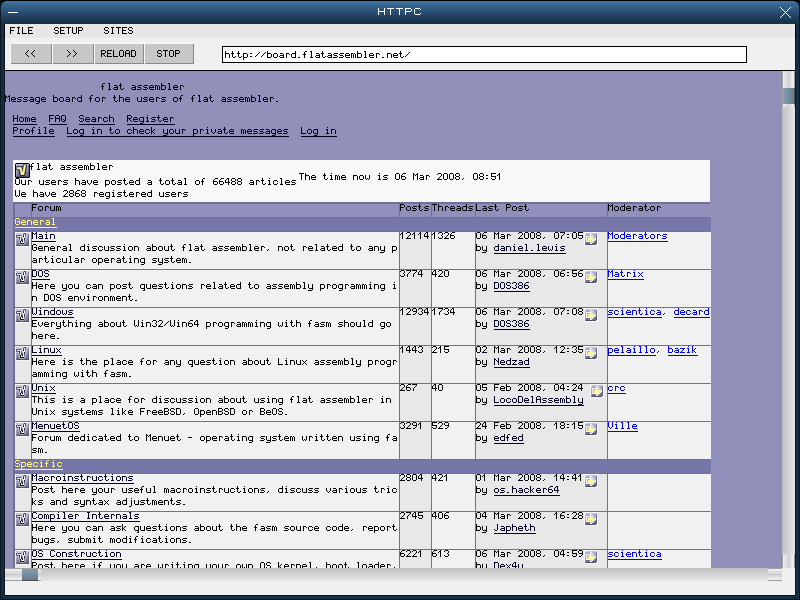Viewport: 800px width, 600px height.
Task: Open the FILE menu
Action: point(21,31)
